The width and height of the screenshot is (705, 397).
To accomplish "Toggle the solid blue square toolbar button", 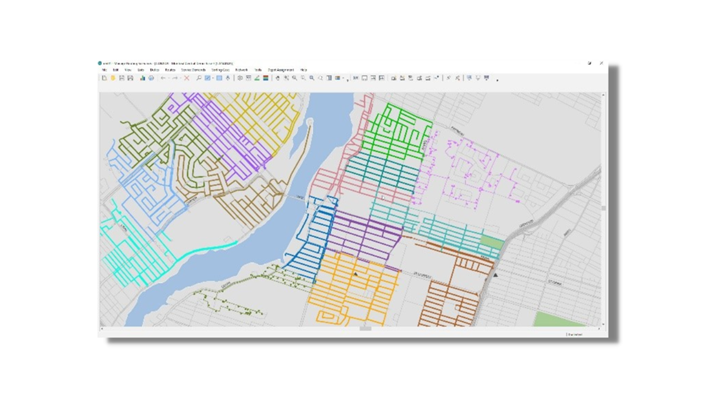I will coord(219,78).
